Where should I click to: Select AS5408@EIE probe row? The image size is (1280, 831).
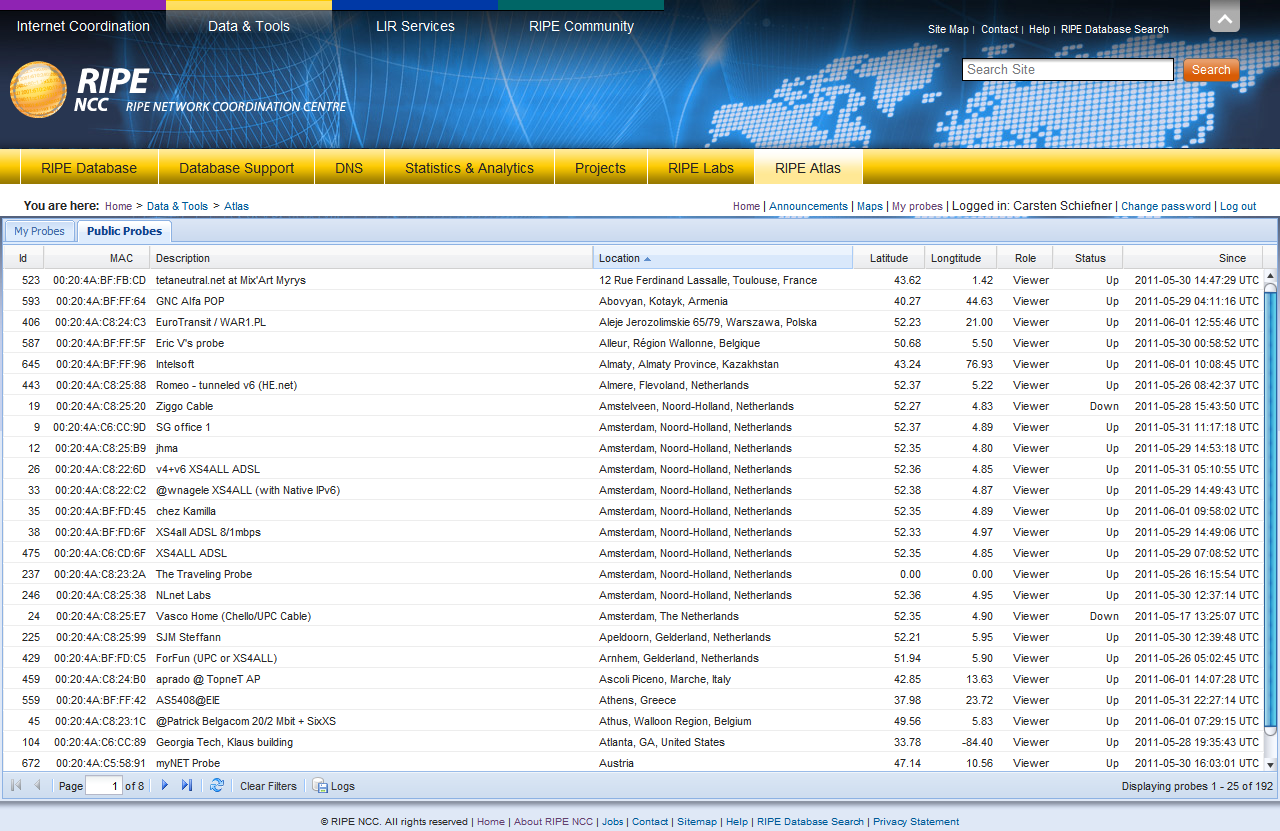coord(633,700)
